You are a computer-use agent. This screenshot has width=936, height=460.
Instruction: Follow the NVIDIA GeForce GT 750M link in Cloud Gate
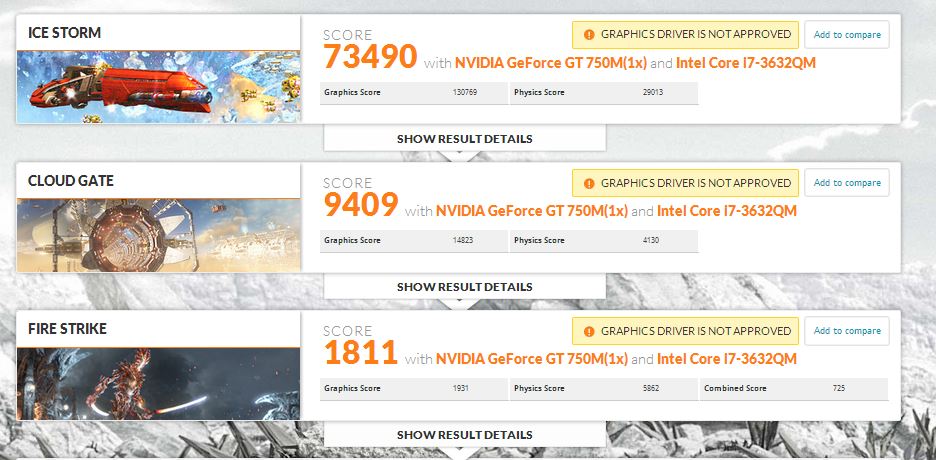click(531, 211)
